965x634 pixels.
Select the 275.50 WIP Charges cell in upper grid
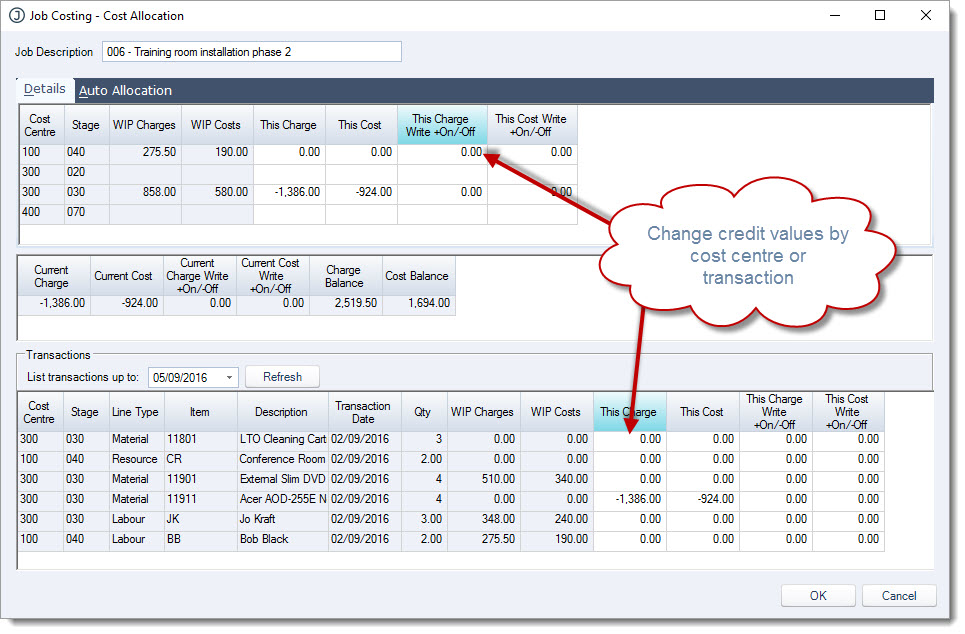(x=145, y=152)
